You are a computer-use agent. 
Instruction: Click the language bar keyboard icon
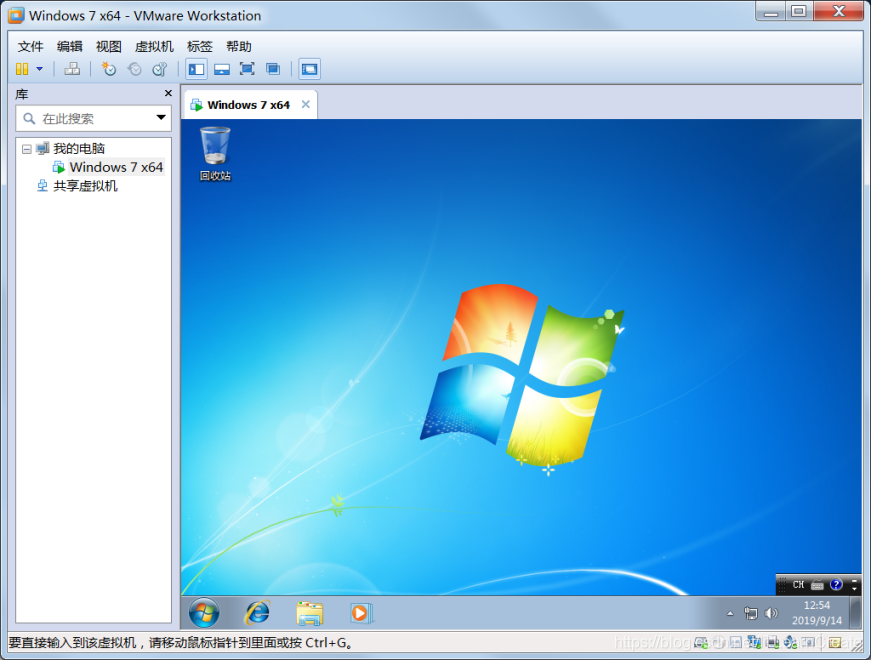pyautogui.click(x=818, y=585)
